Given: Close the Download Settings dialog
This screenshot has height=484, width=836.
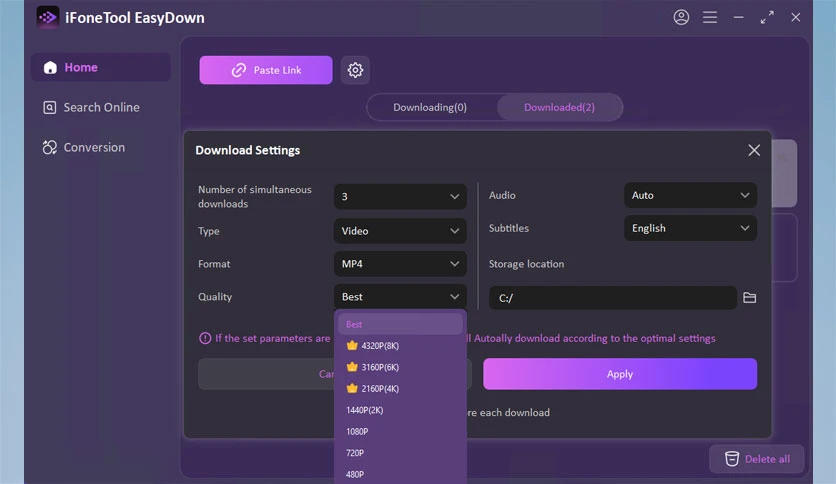Looking at the screenshot, I should [753, 150].
